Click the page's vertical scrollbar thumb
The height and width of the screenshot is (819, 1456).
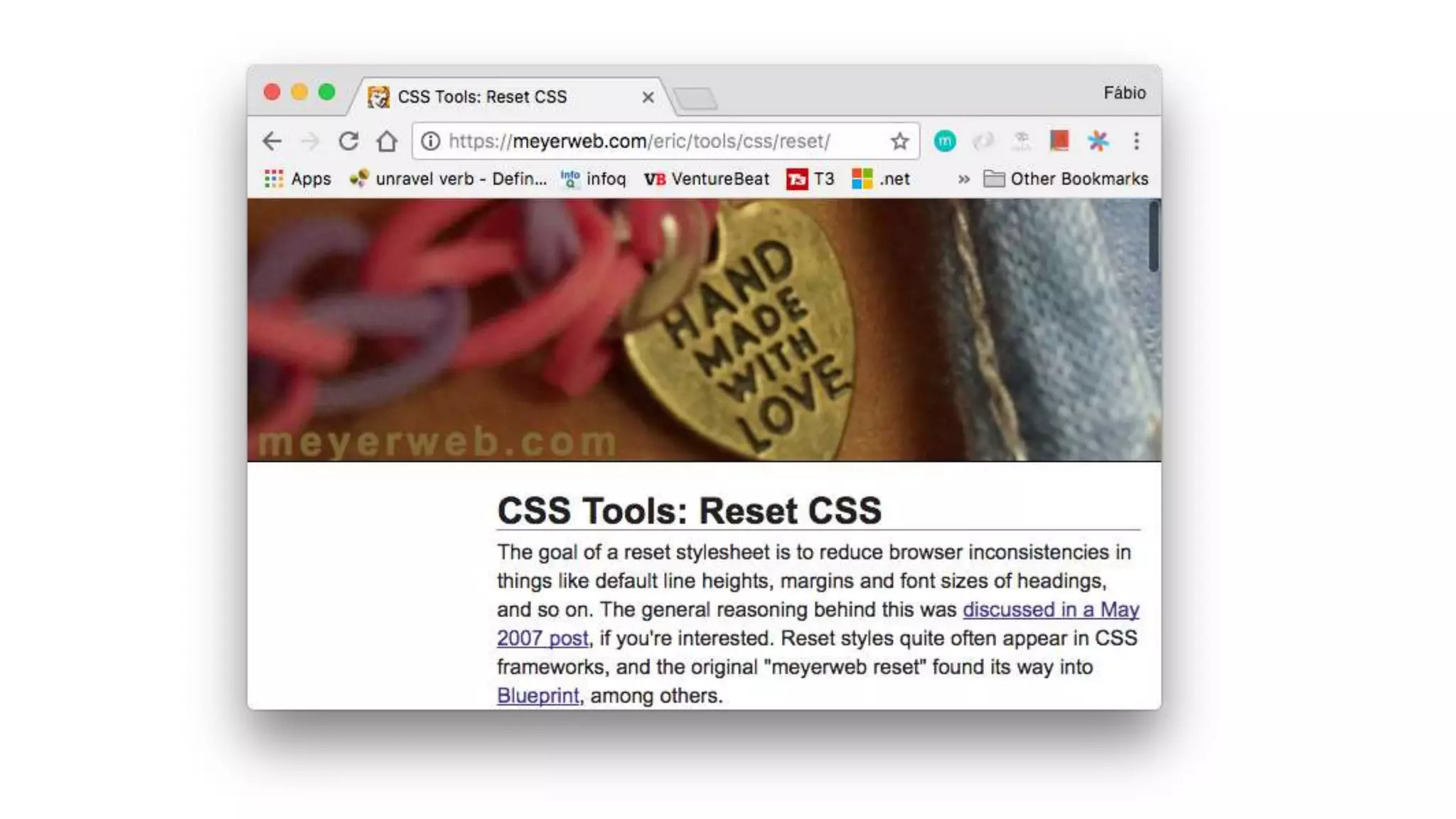(x=1153, y=236)
